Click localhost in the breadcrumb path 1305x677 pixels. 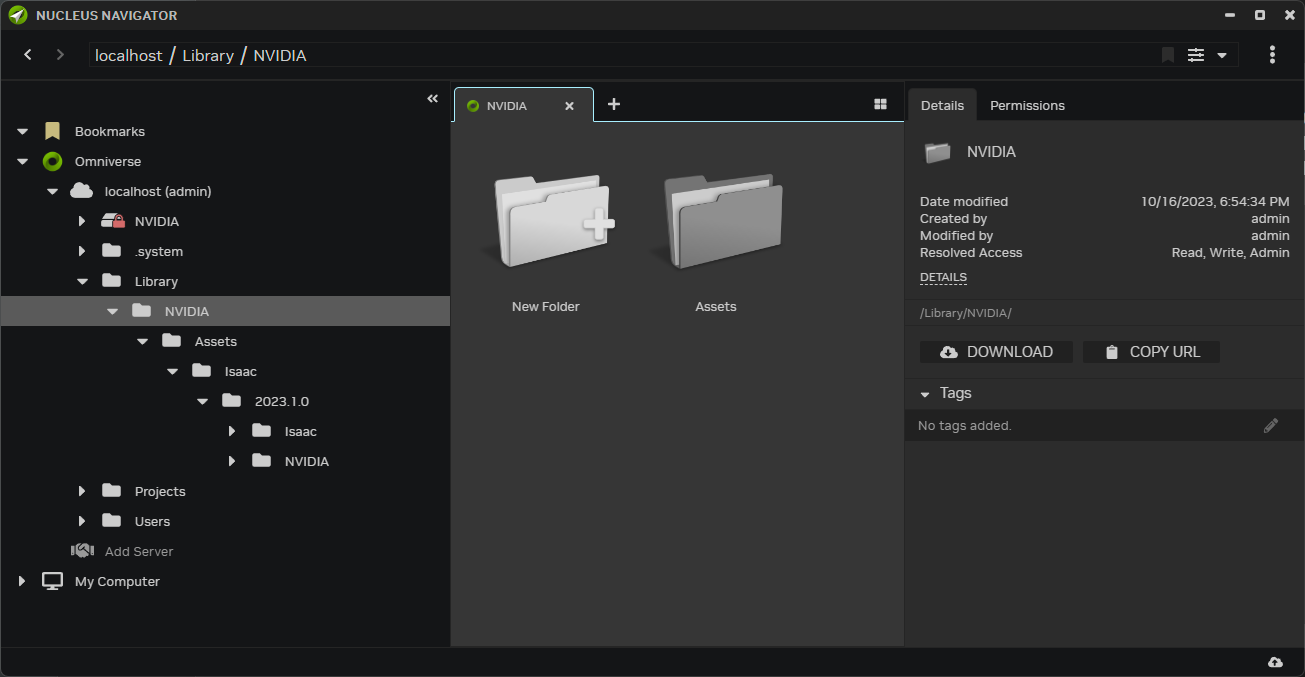[128, 56]
